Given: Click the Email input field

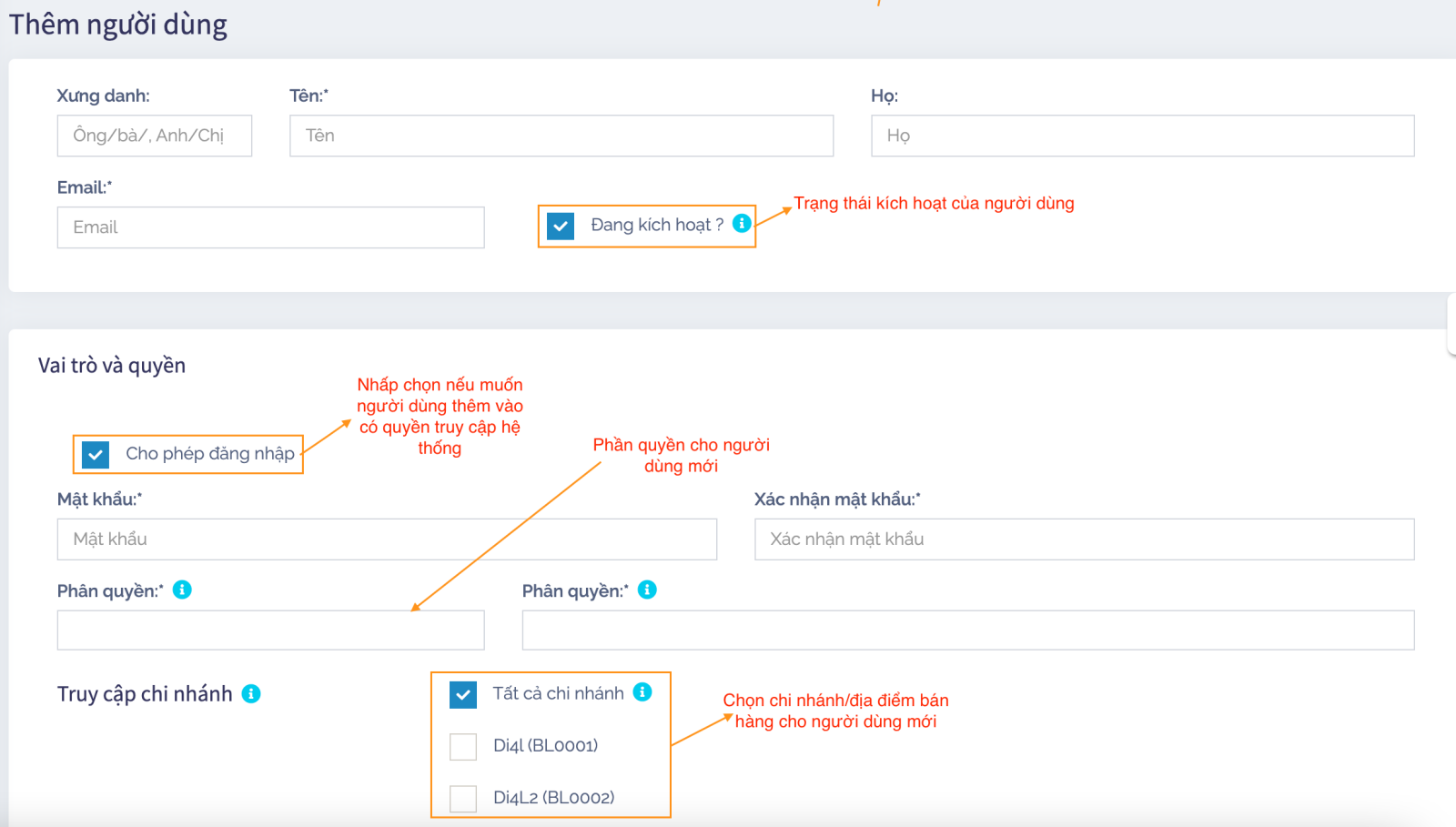Looking at the screenshot, I should (x=270, y=227).
